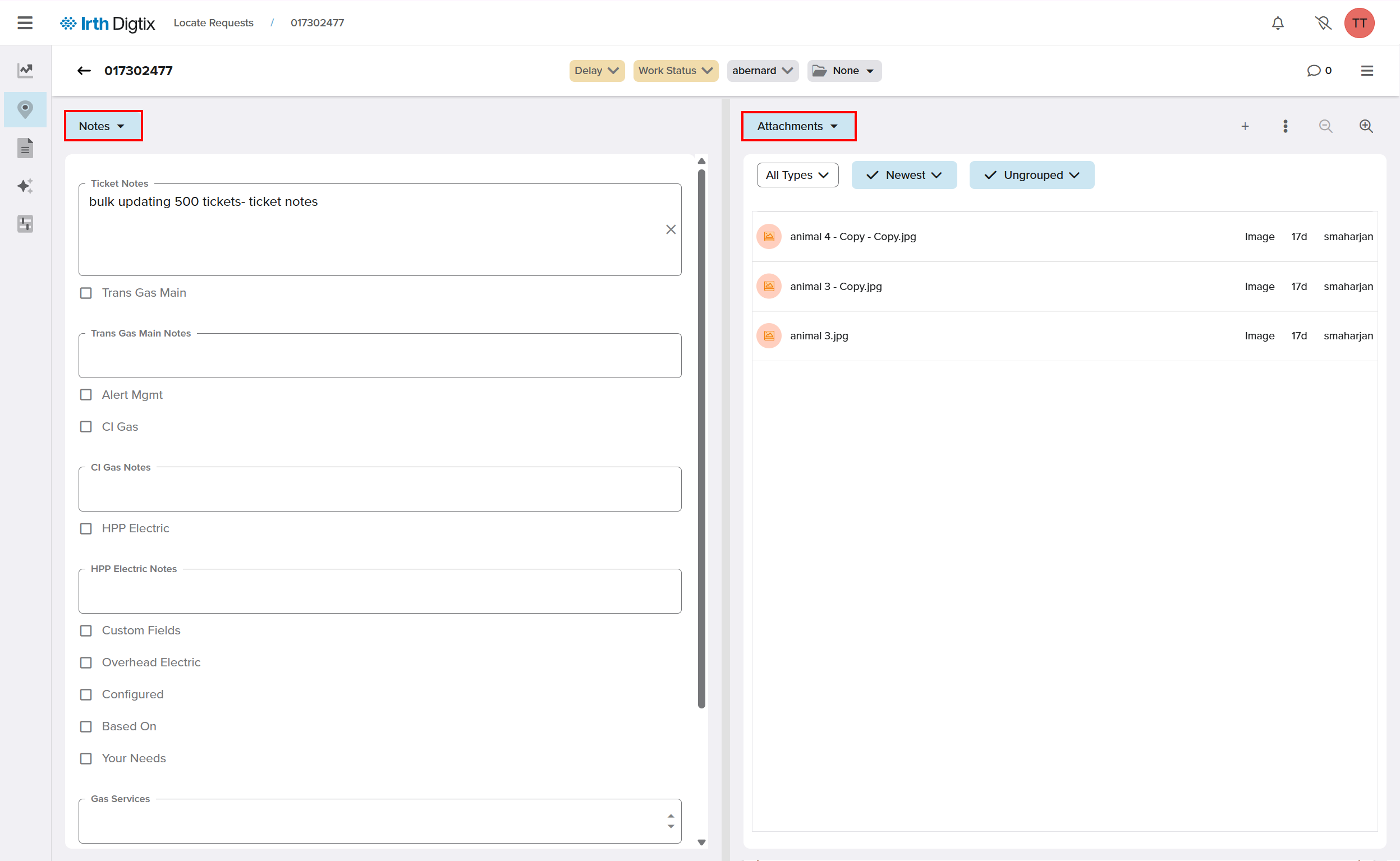The height and width of the screenshot is (861, 1400).
Task: Expand the Newest sort dropdown
Action: (x=903, y=175)
